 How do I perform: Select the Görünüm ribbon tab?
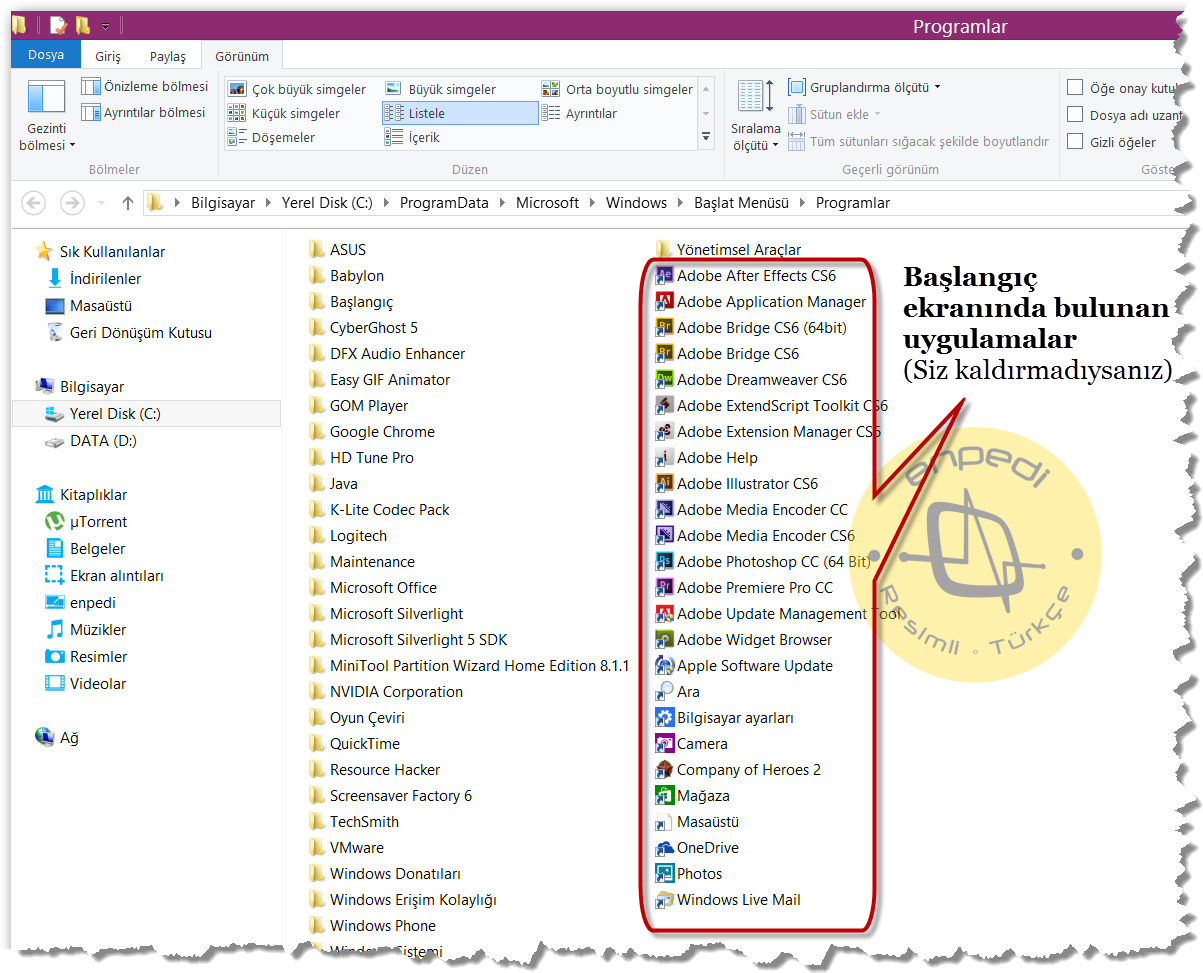coord(242,56)
